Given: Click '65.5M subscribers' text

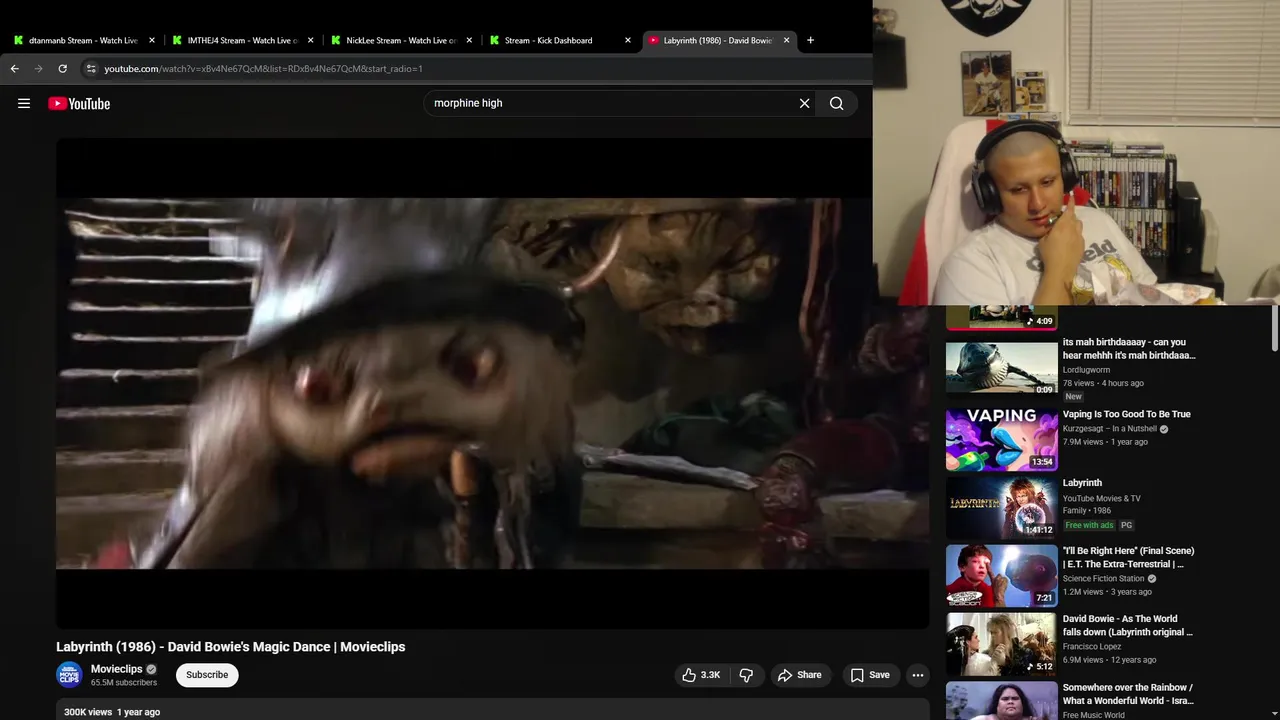Looking at the screenshot, I should pos(124,683).
